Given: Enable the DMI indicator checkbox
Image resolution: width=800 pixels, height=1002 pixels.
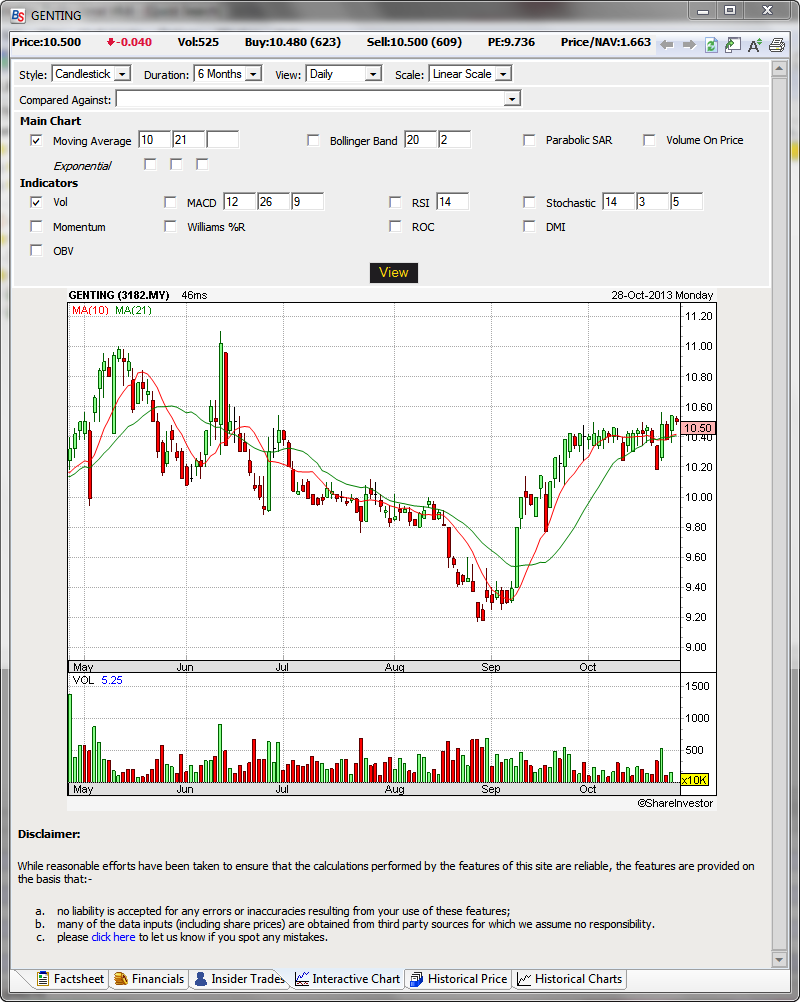Looking at the screenshot, I should tap(529, 226).
